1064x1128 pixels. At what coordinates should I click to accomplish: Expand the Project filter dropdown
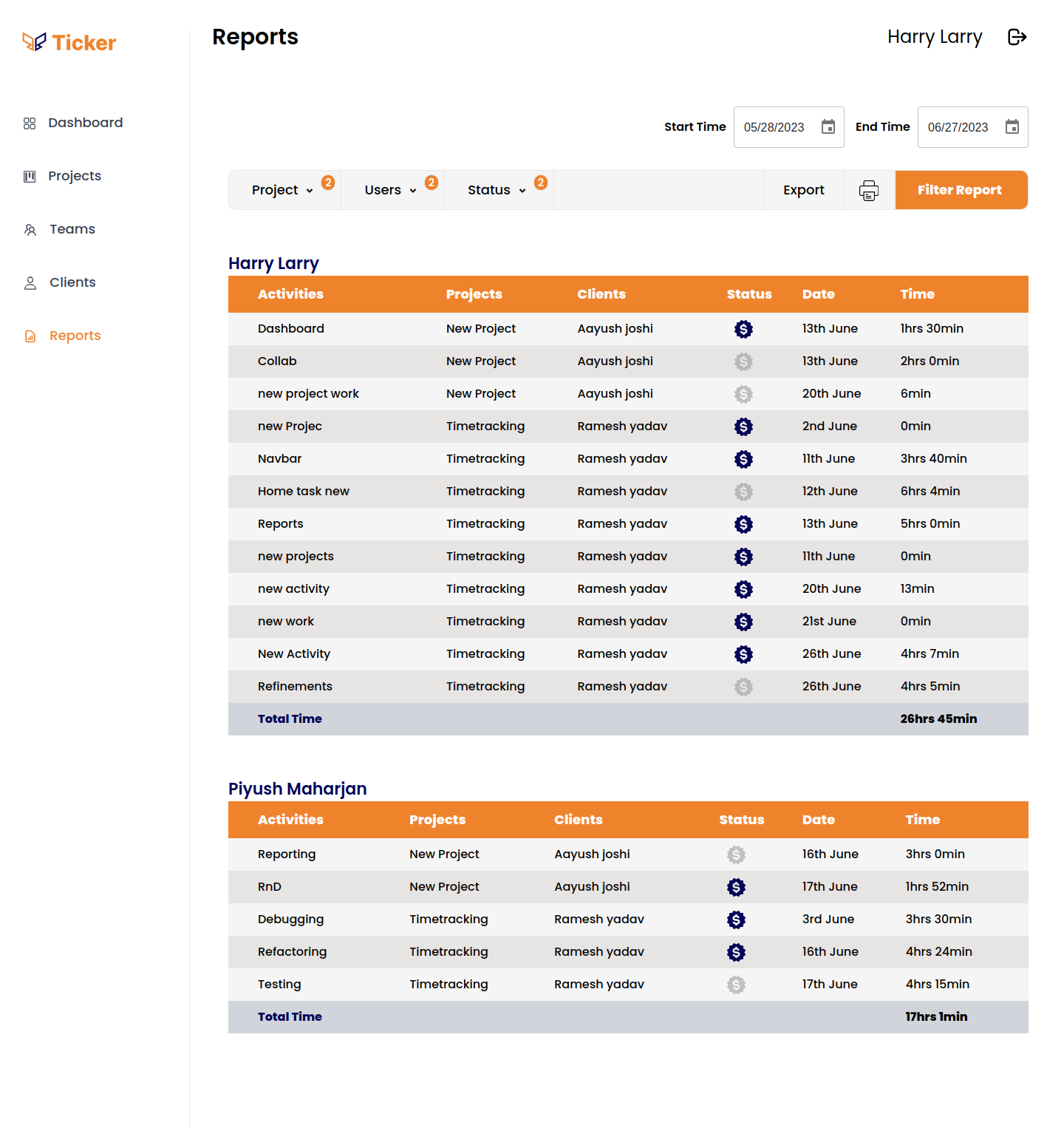284,190
